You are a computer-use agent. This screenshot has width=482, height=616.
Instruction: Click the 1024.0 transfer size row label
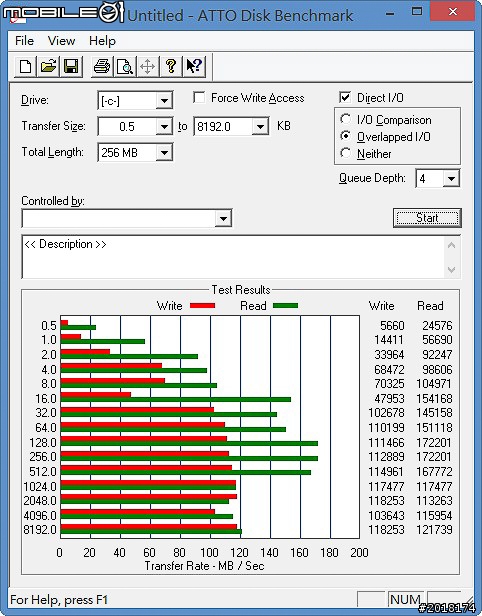tap(40, 486)
